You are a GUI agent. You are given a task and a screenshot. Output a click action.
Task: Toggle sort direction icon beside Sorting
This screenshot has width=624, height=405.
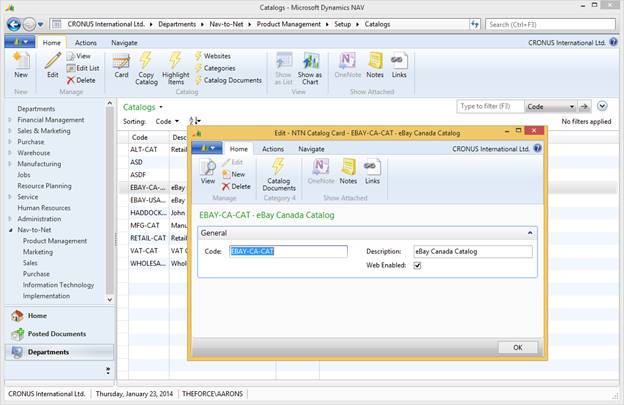coord(195,121)
